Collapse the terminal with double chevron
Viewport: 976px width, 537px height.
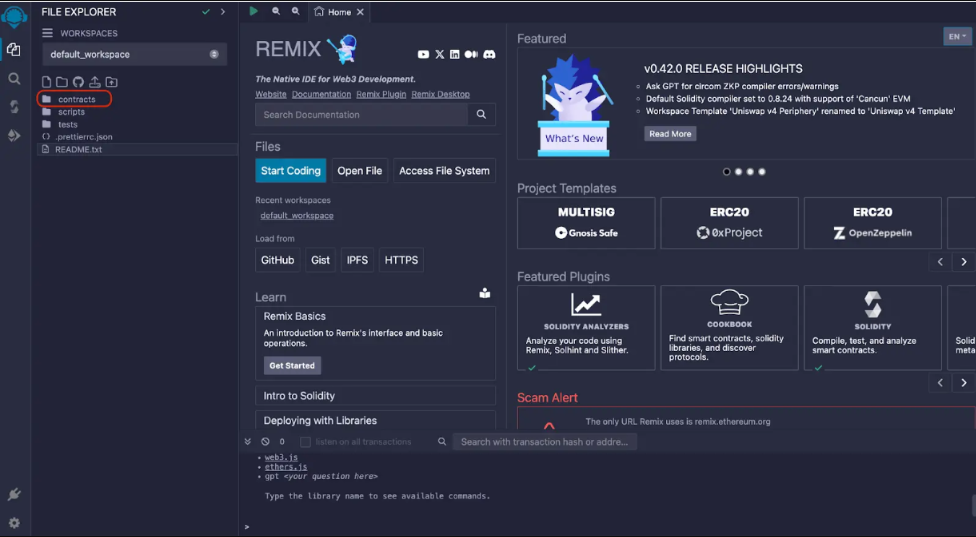(x=248, y=441)
